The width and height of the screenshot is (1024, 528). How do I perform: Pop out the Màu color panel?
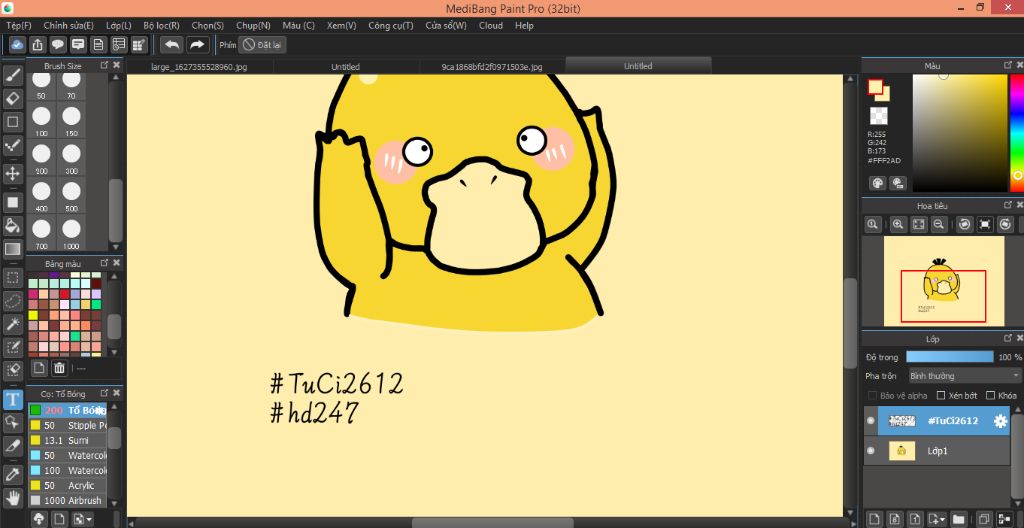coord(1007,65)
